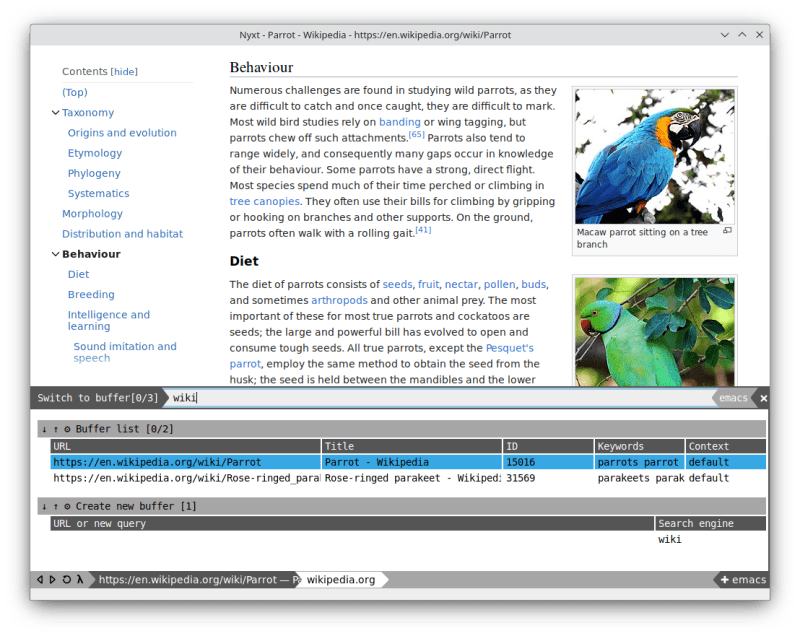Collapse the Taxonomy section in Contents
Viewport: 800px width, 636px height.
click(55, 112)
